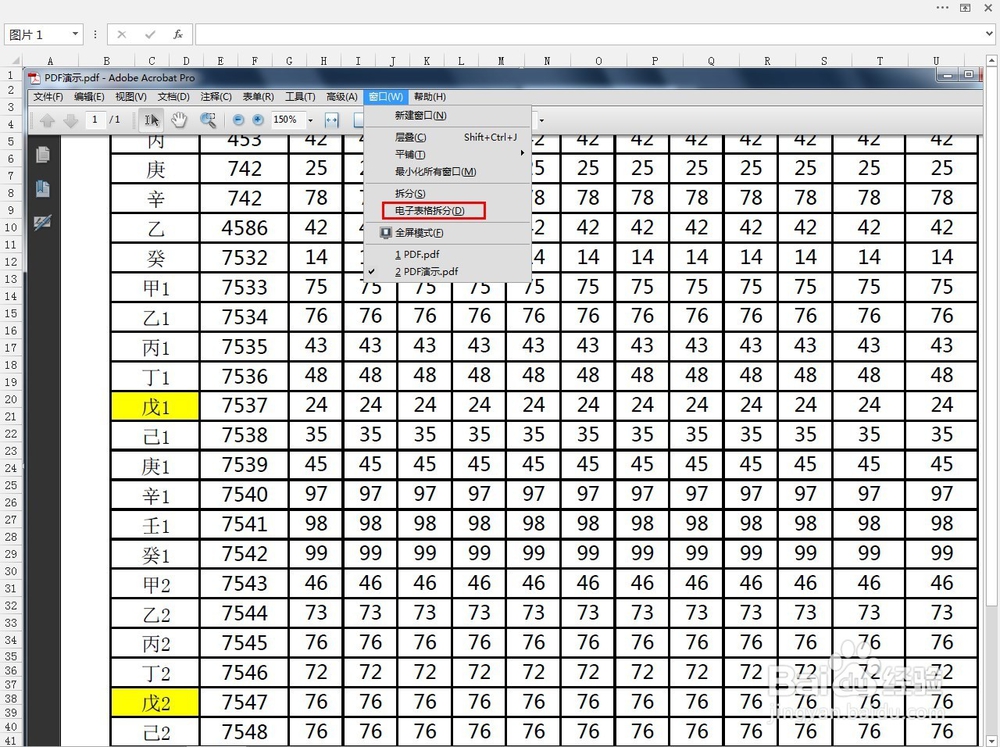
Task: Select column header U
Action: pos(936,61)
